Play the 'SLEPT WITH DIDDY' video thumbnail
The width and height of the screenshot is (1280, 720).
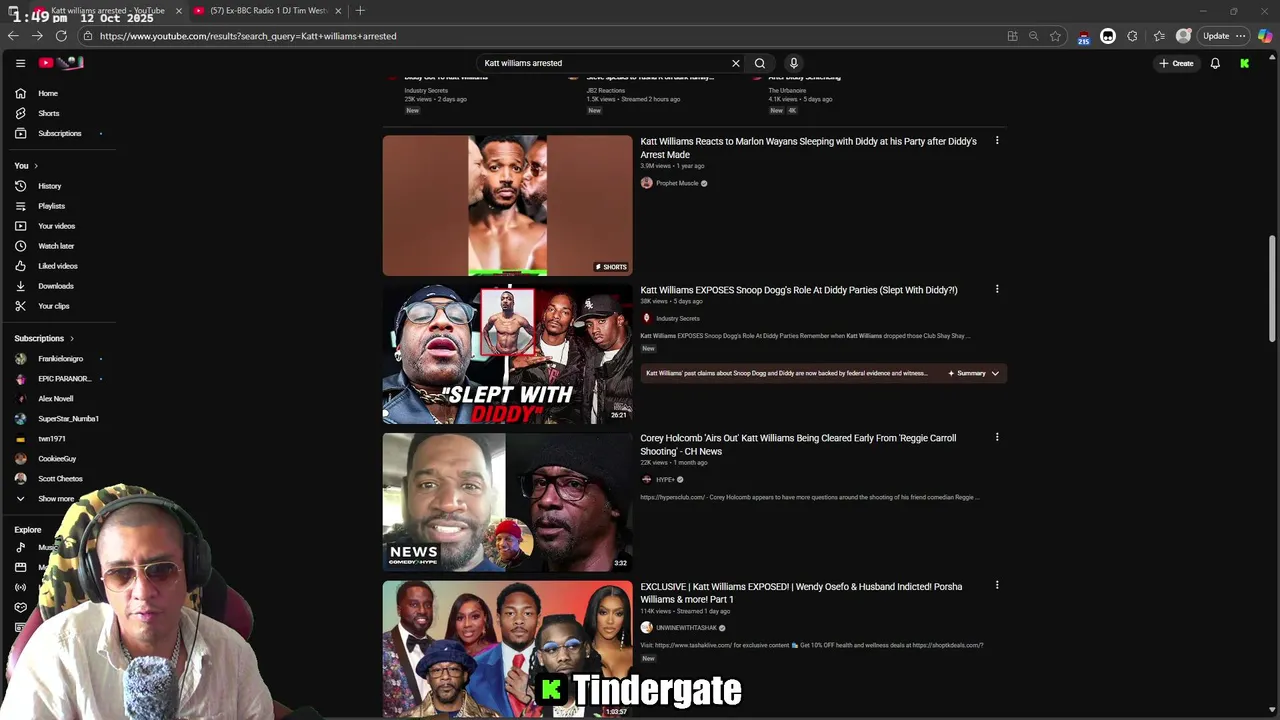coord(507,353)
